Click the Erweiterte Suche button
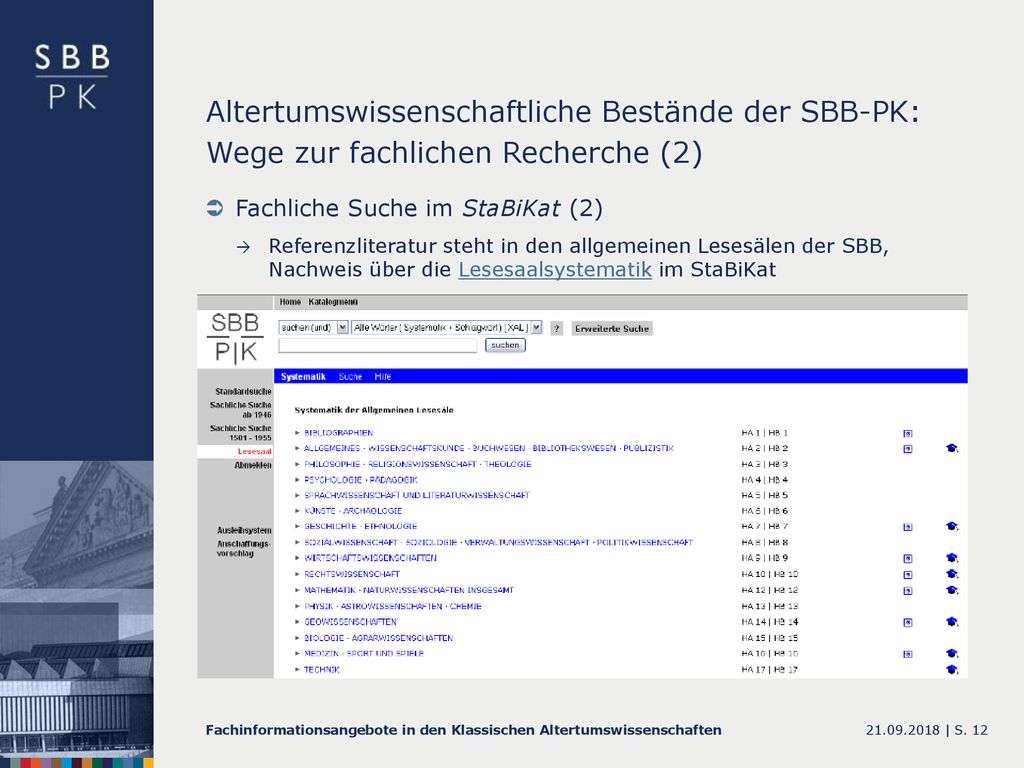 [x=612, y=328]
